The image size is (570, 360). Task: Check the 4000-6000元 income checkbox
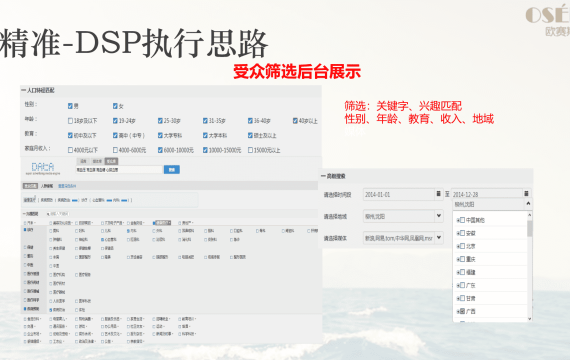[x=115, y=150]
